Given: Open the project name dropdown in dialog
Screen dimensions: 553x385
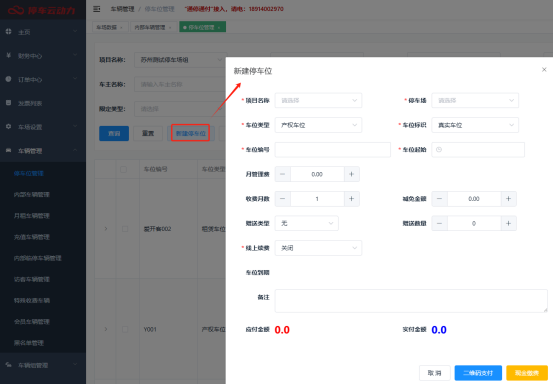Looking at the screenshot, I should point(318,100).
